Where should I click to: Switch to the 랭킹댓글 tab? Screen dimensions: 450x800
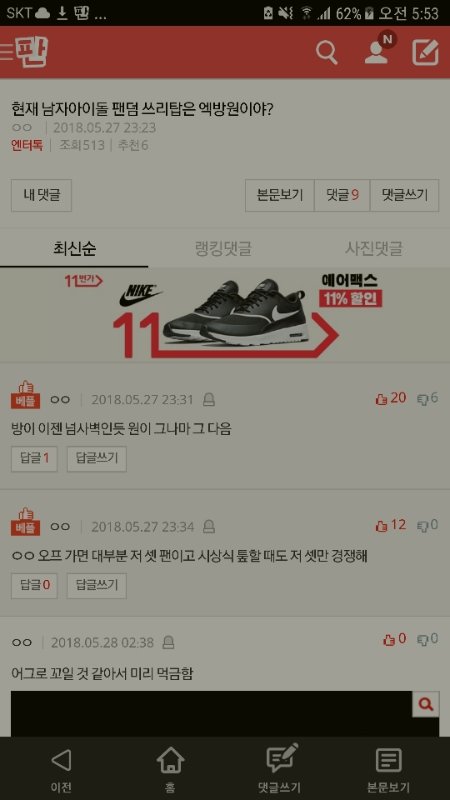click(223, 249)
